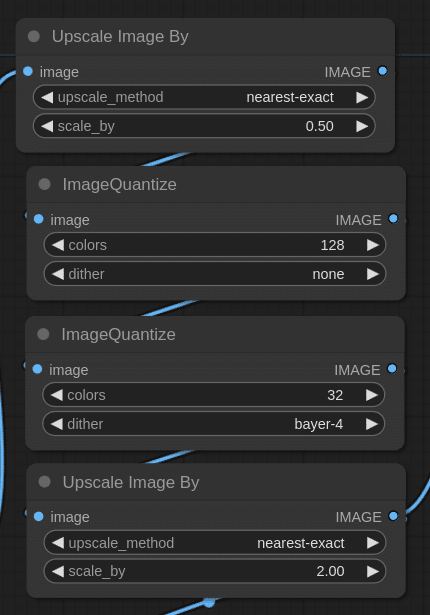Decrease colors 32 using left arrow
The width and height of the screenshot is (430, 615).
coord(56,395)
